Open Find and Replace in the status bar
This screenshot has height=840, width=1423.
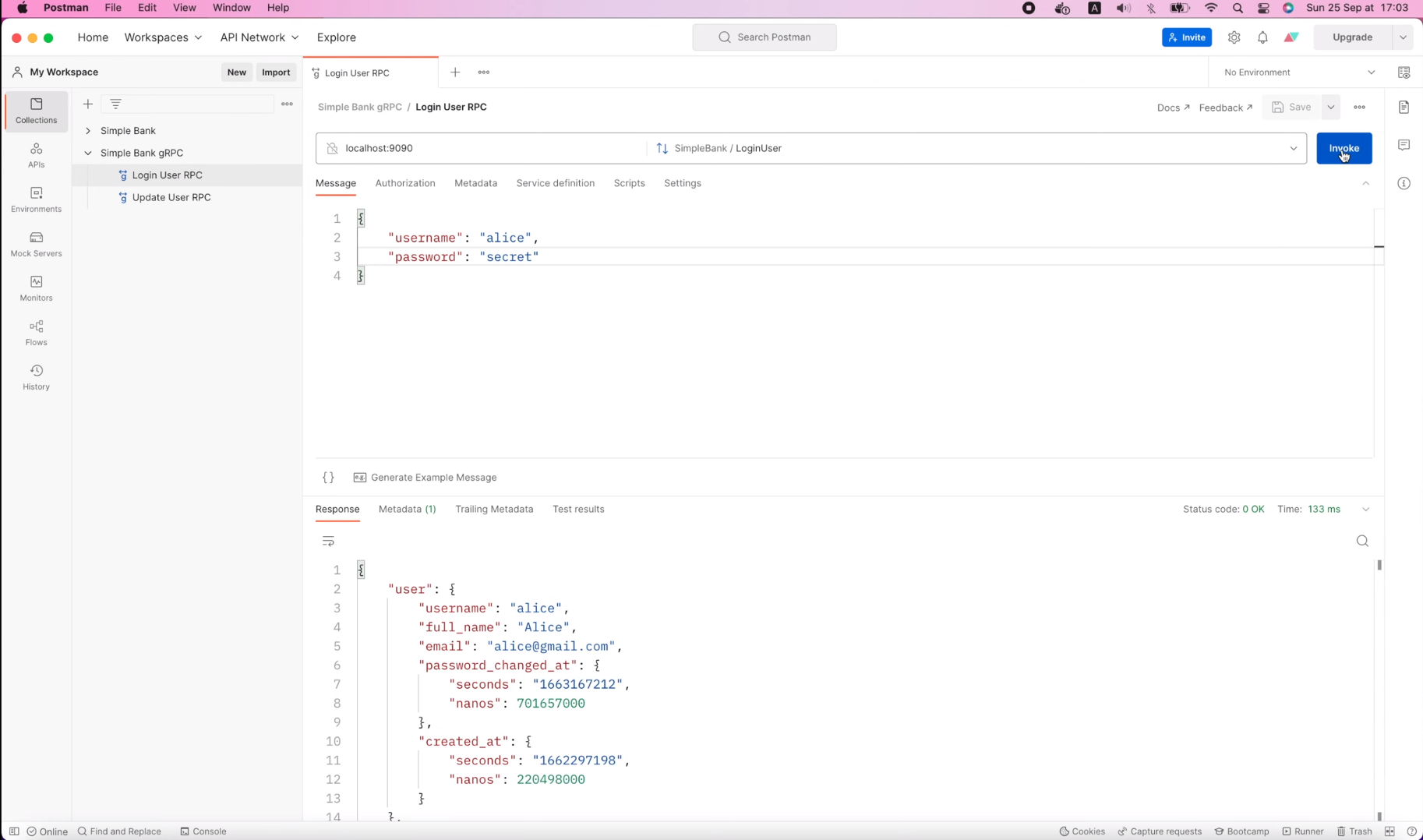tap(119, 831)
